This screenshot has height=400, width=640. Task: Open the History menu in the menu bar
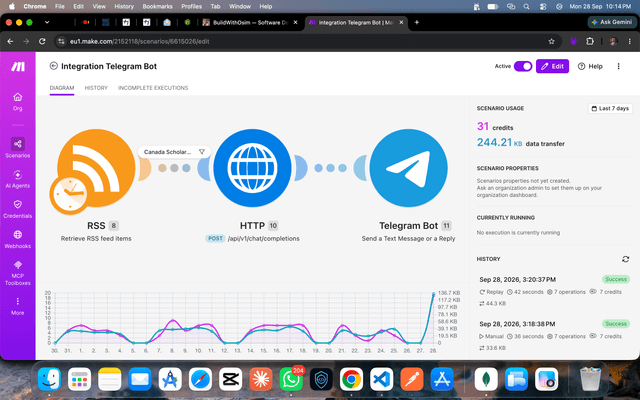point(124,6)
